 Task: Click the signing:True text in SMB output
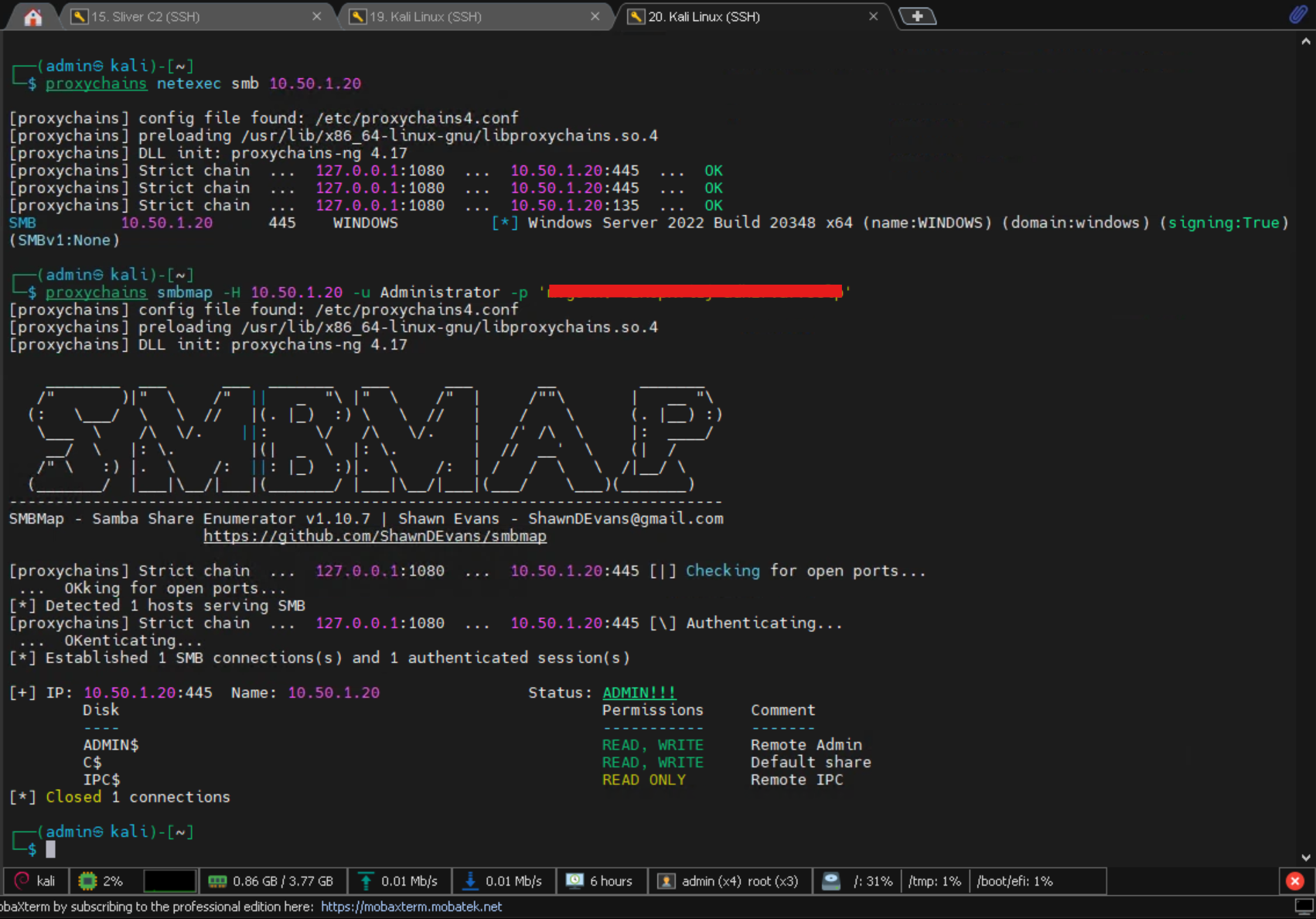coord(1224,223)
